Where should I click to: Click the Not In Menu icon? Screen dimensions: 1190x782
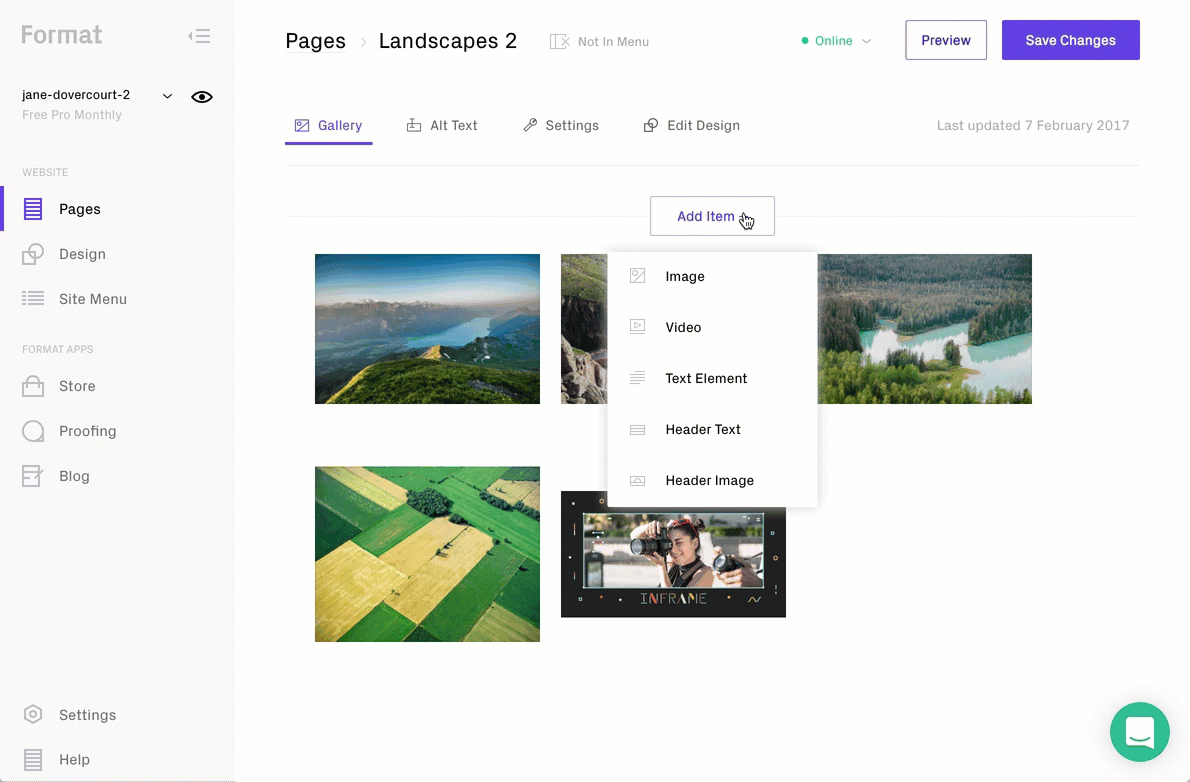pyautogui.click(x=559, y=41)
